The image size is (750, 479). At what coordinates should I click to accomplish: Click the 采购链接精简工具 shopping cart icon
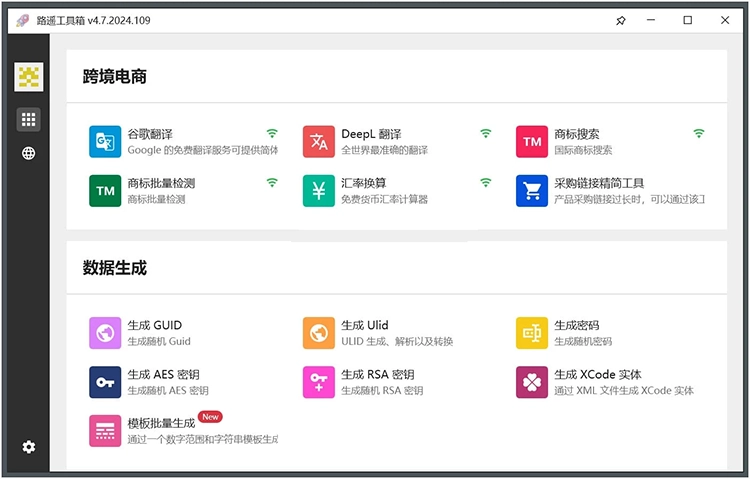[532, 191]
